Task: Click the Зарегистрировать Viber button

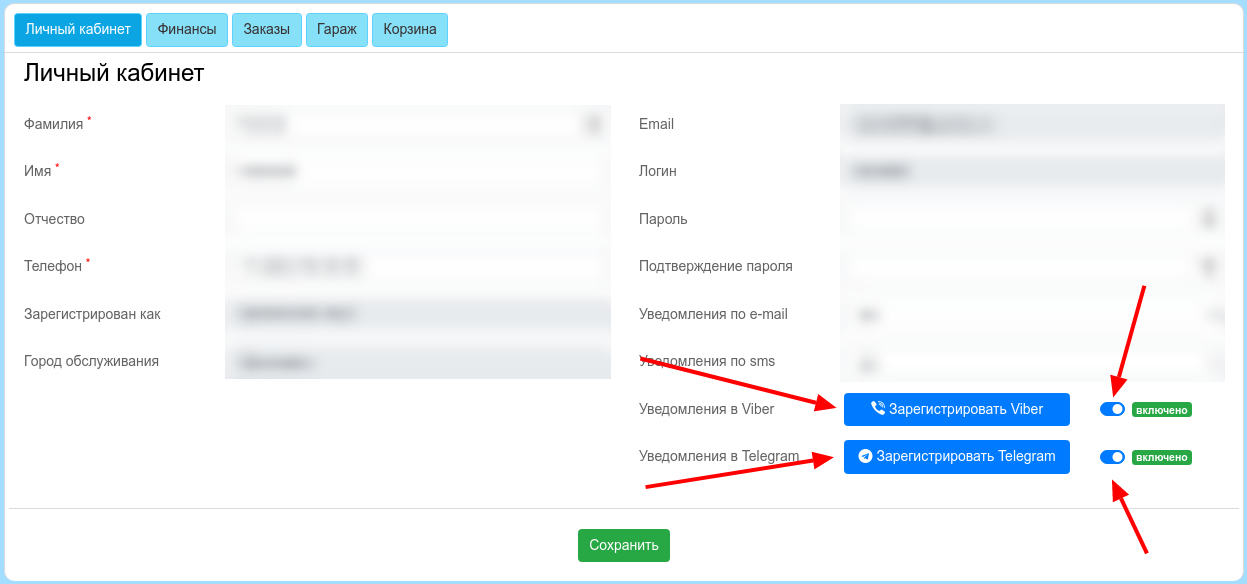Action: 957,409
